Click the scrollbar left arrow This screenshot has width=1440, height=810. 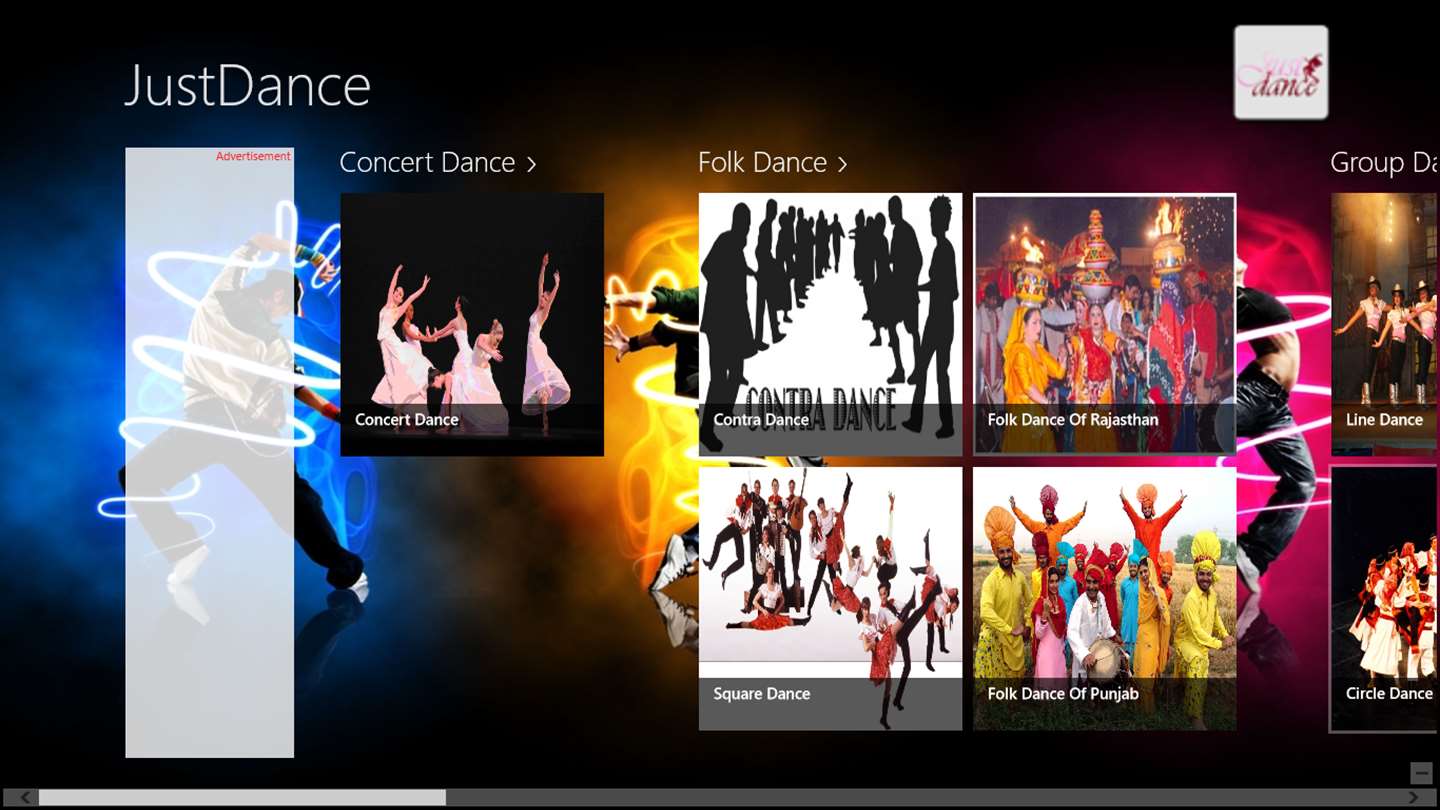[25, 797]
